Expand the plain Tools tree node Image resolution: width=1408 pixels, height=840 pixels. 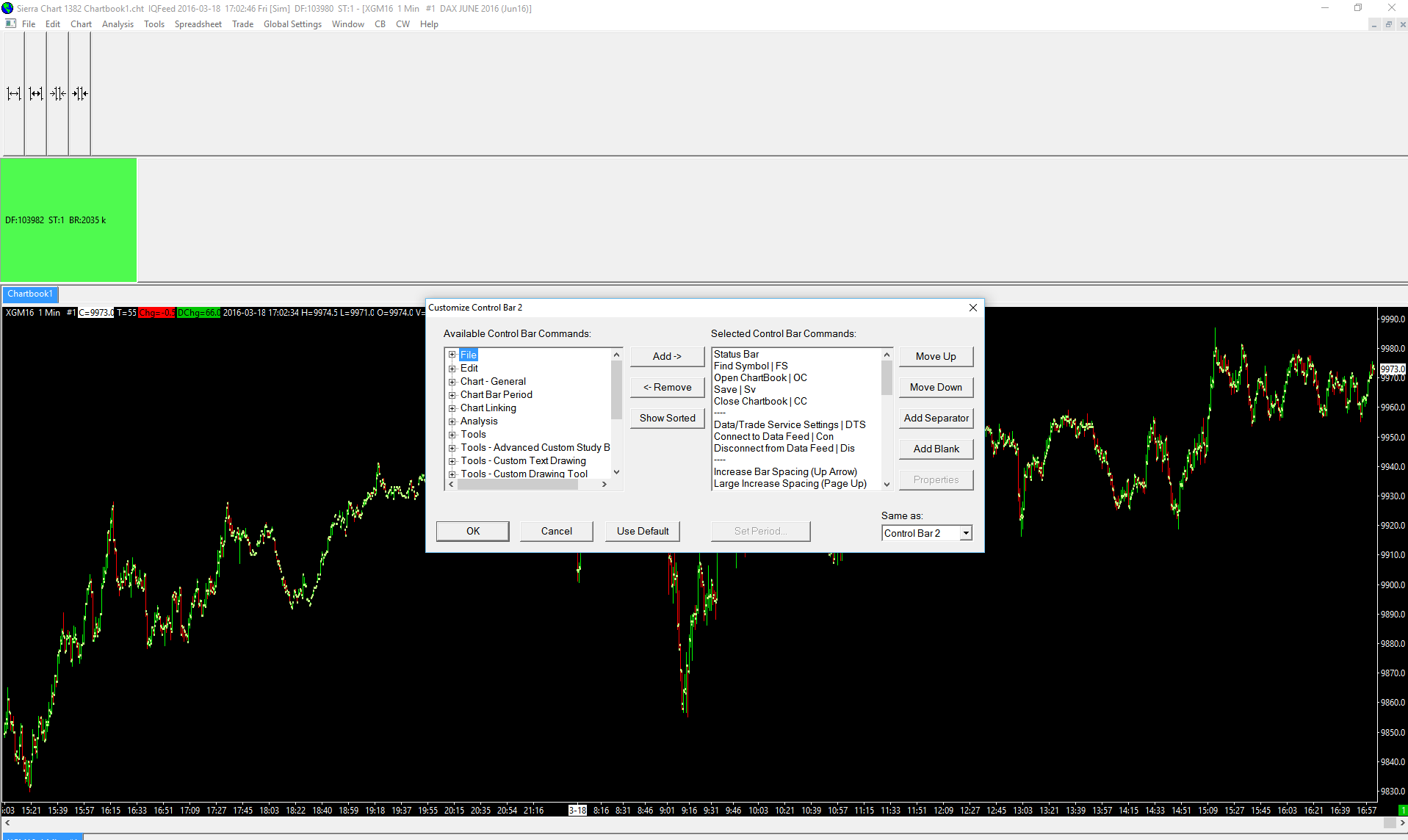[x=452, y=434]
